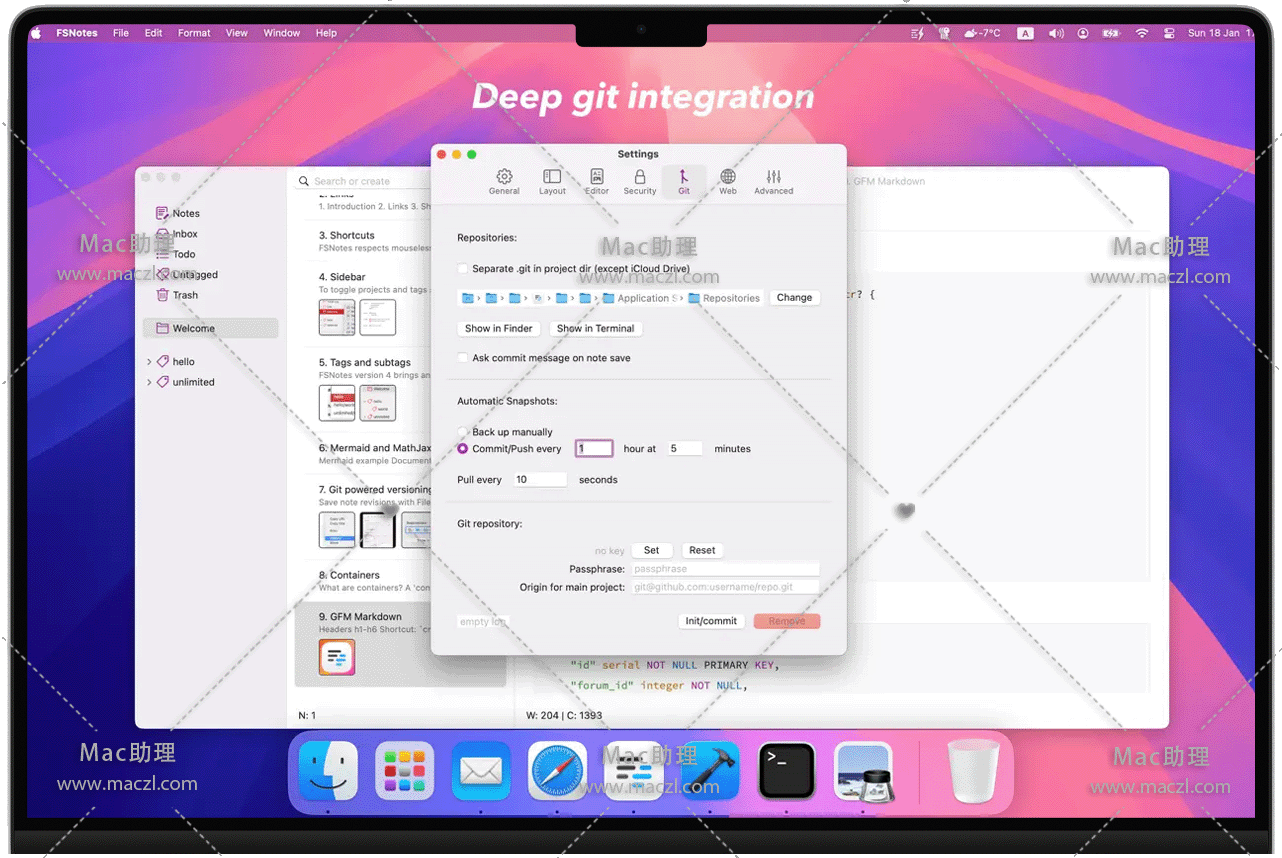Open the Editor settings tab
1282x858 pixels.
597,181
